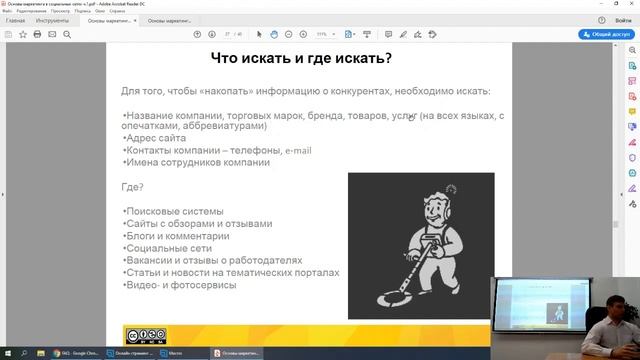
Task: Click the Creative Commons license badge
Action: (146, 336)
